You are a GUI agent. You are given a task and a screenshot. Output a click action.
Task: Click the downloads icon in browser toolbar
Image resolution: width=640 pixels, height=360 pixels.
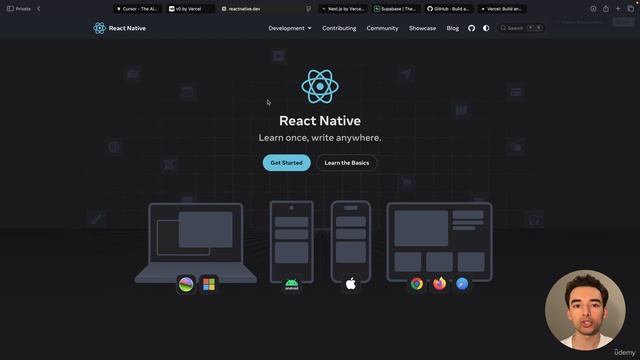(593, 9)
